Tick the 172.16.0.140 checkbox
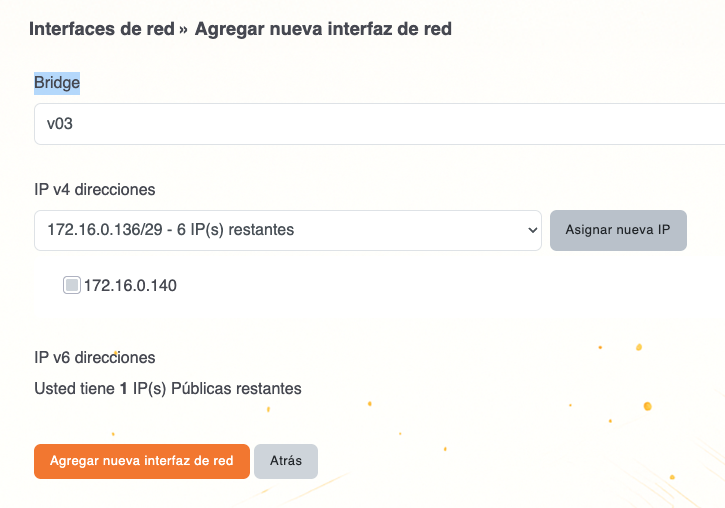 point(72,286)
